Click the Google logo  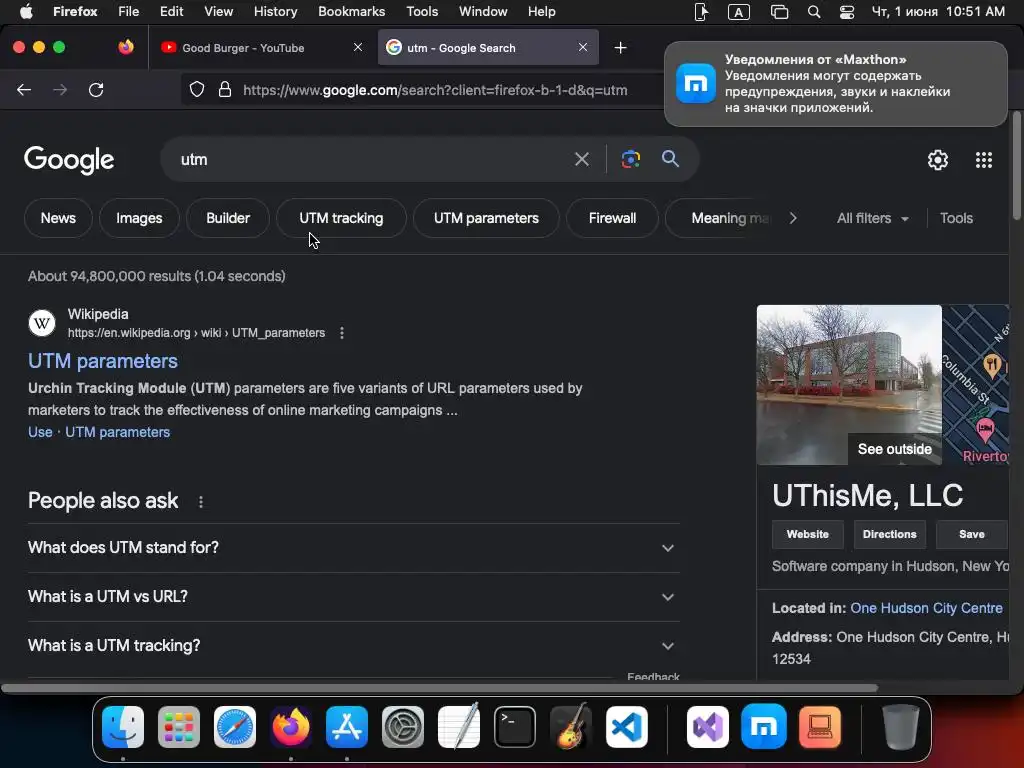[x=69, y=159]
